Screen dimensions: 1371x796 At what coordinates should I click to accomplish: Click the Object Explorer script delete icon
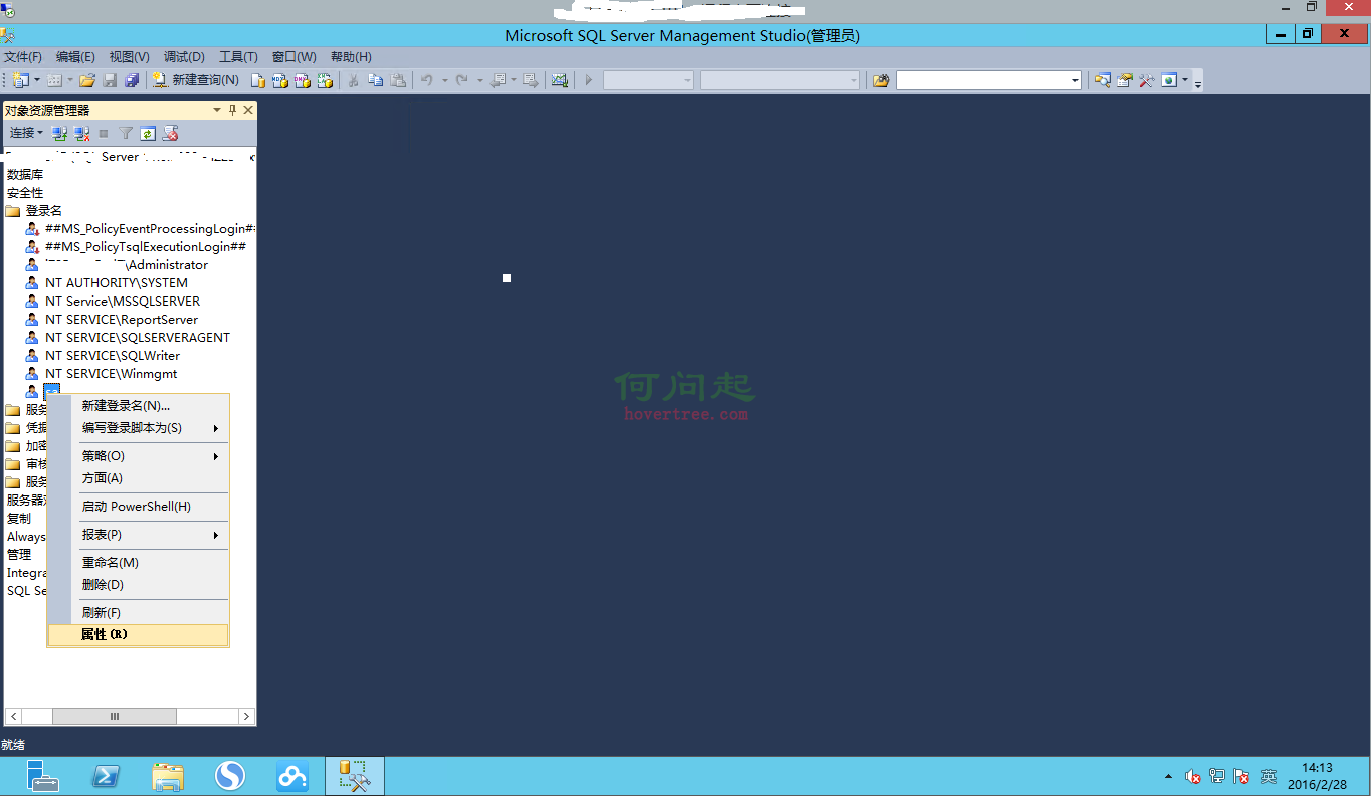pos(171,133)
